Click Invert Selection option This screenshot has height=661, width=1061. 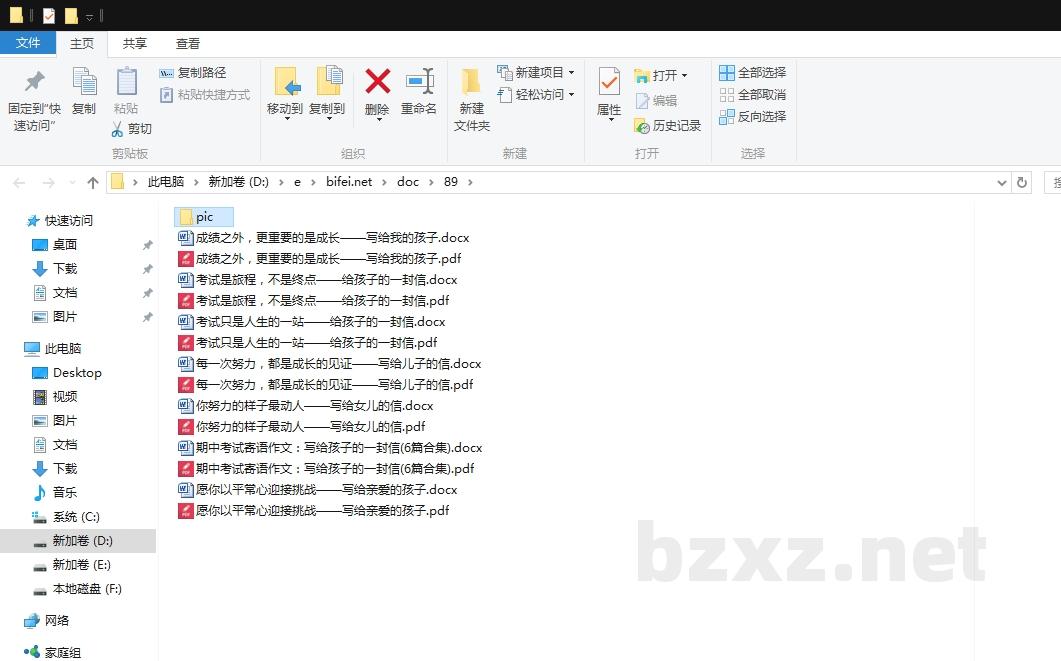pyautogui.click(x=753, y=117)
